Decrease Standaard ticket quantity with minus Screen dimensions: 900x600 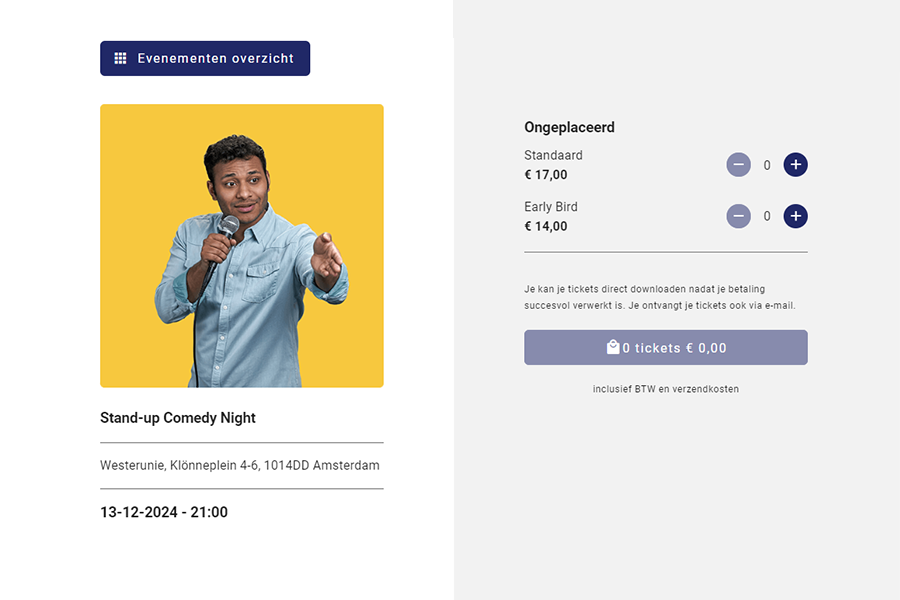pos(738,165)
